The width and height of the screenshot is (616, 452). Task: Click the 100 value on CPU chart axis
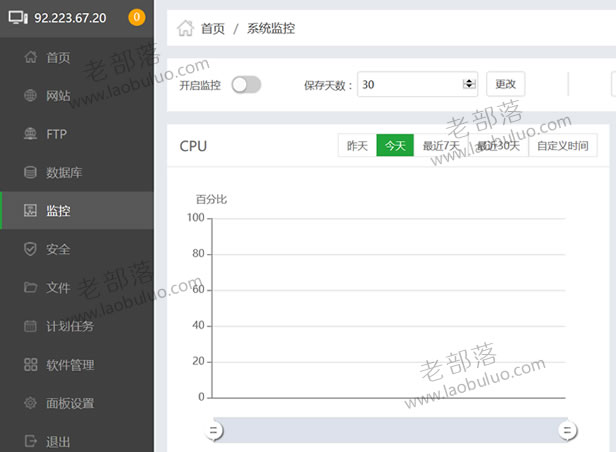pos(196,218)
